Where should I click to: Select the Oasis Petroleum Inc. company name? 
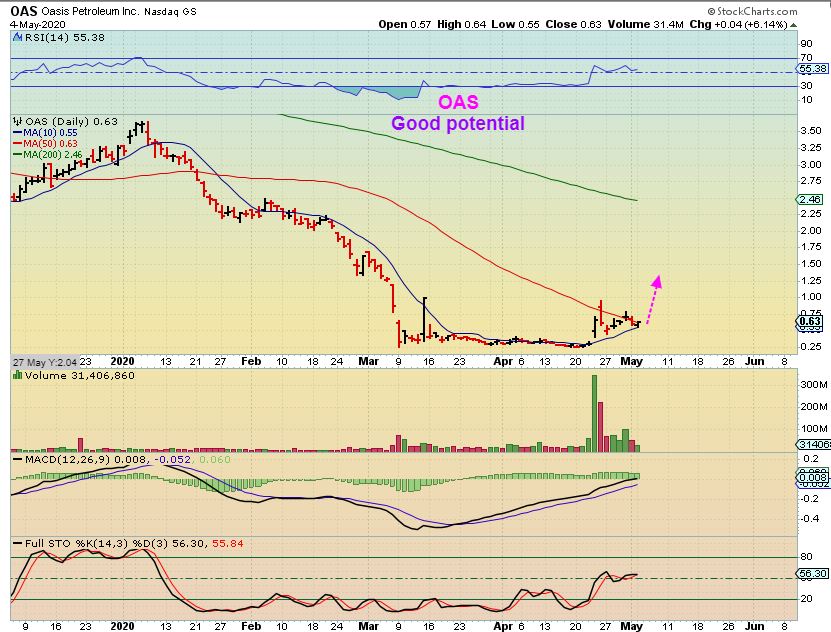pyautogui.click(x=90, y=12)
